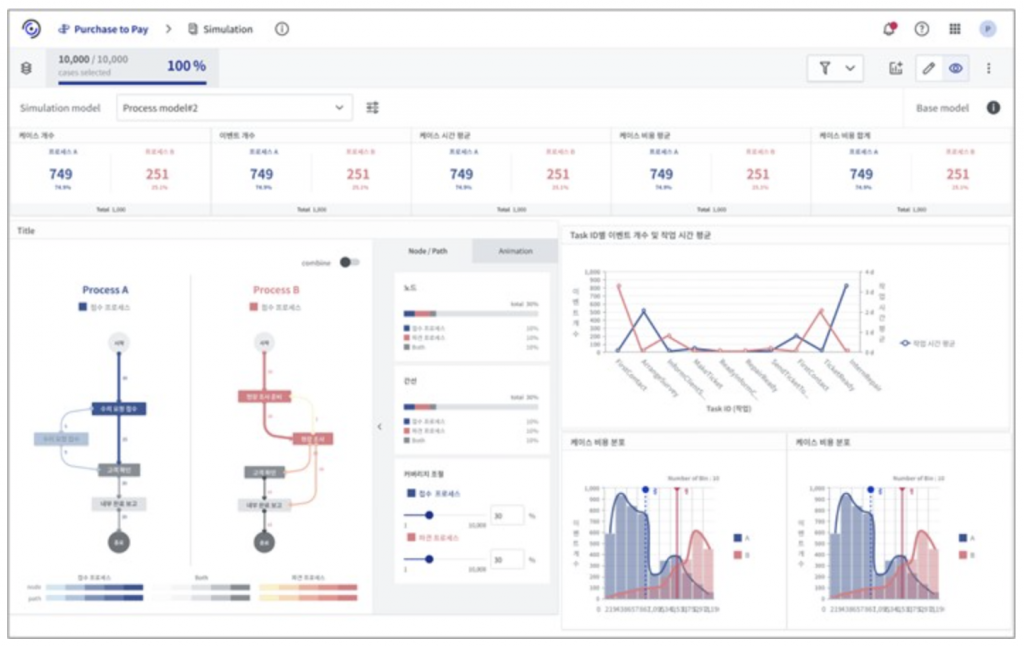Go to Purchase to Pay breadcrumb

coord(104,29)
